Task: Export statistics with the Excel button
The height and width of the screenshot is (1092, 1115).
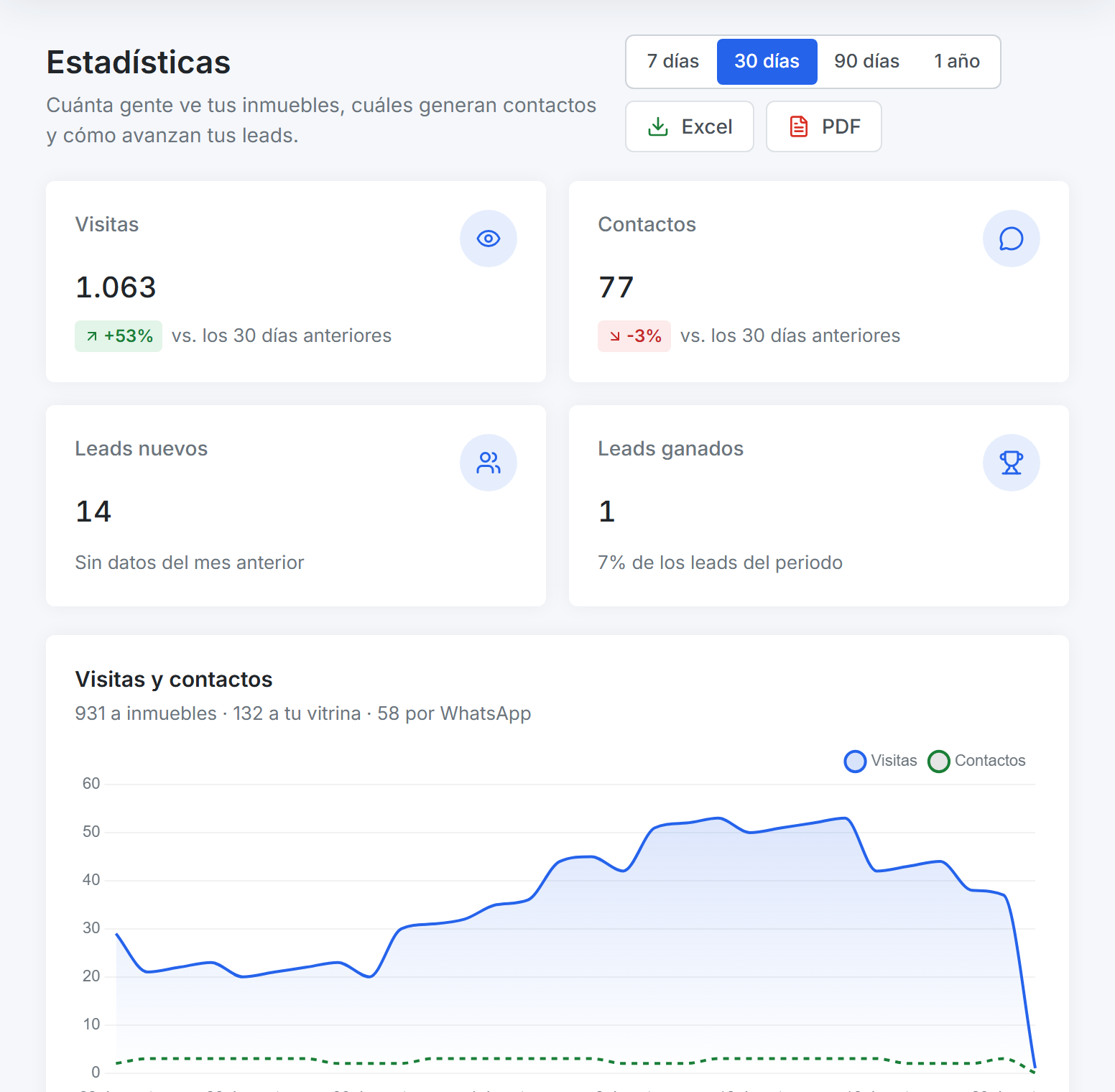Action: click(x=690, y=126)
